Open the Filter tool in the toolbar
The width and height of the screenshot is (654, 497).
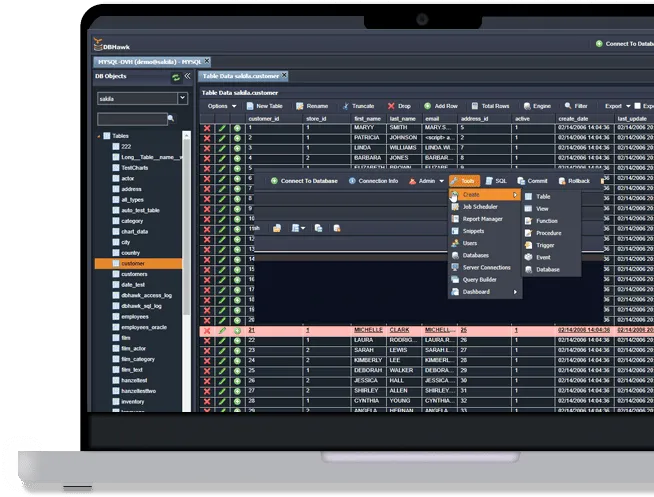pos(576,105)
